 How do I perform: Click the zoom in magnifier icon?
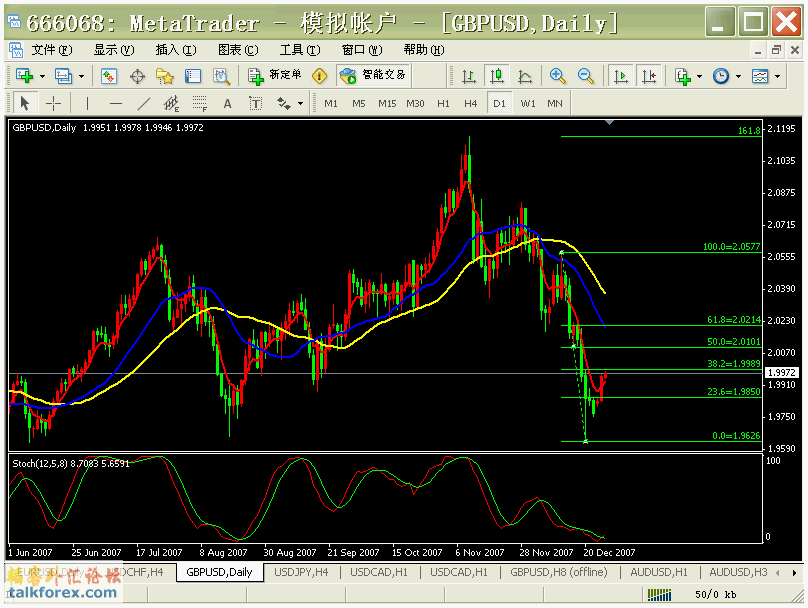tap(558, 76)
